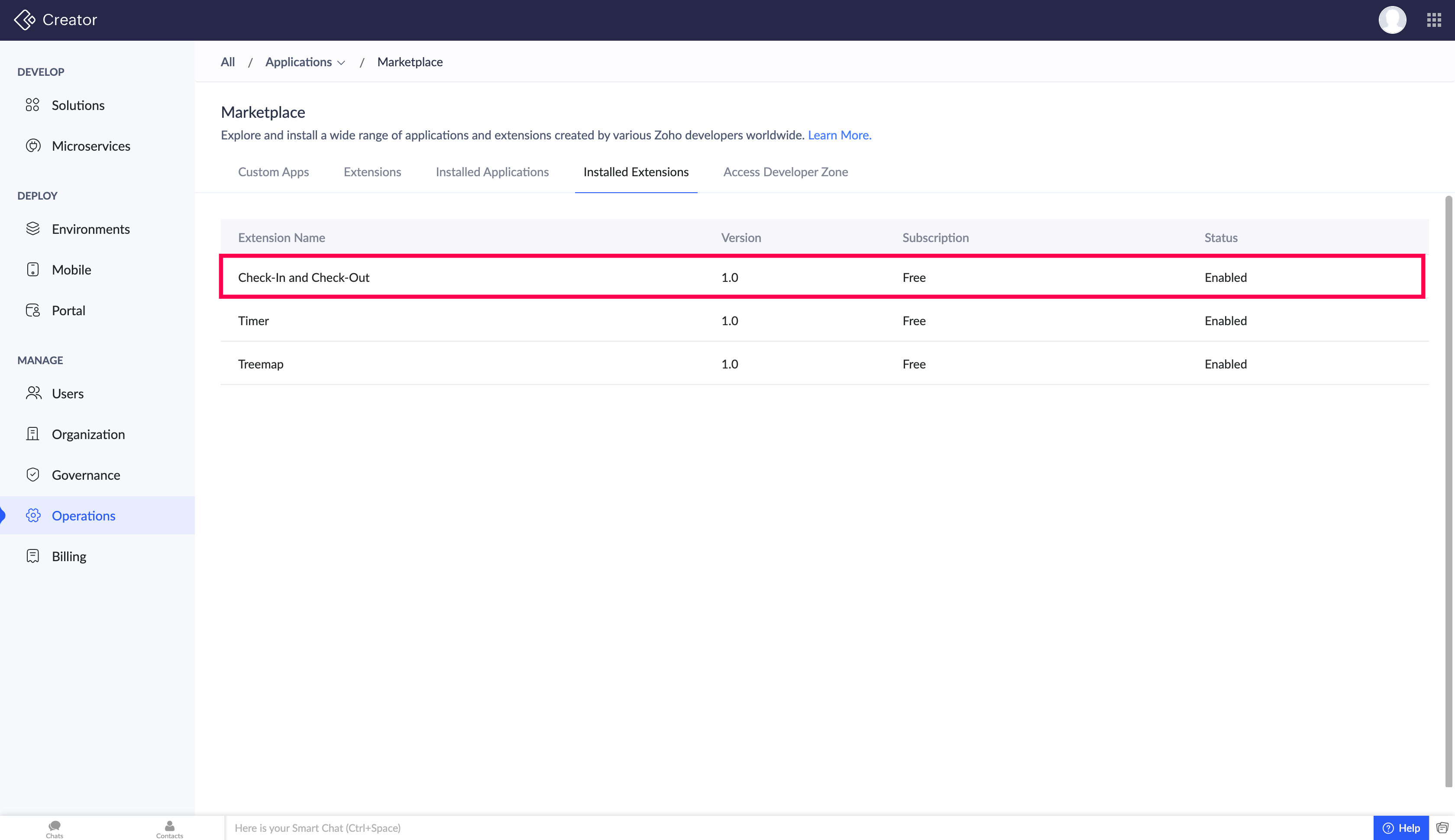
Task: Open the Billing icon in sidebar
Action: (33, 556)
